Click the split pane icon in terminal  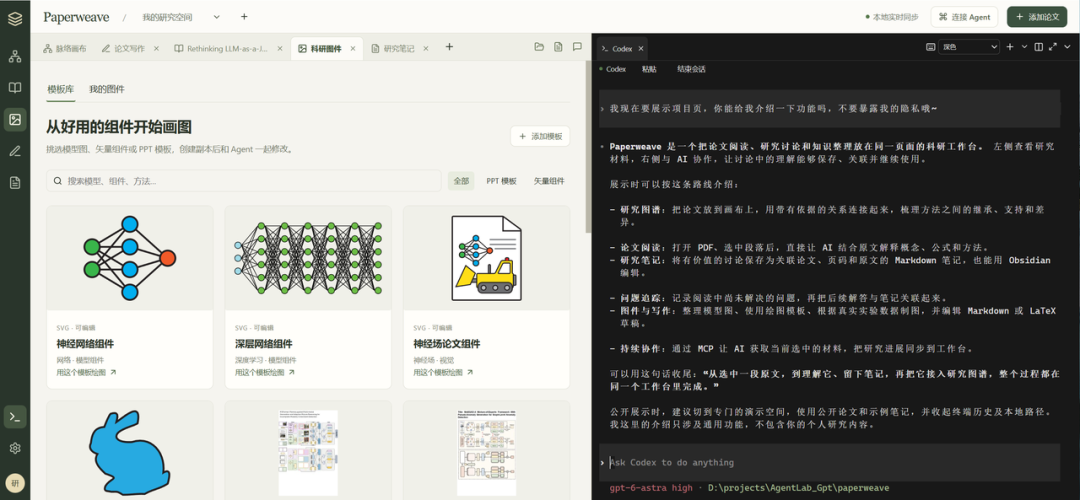click(1039, 47)
